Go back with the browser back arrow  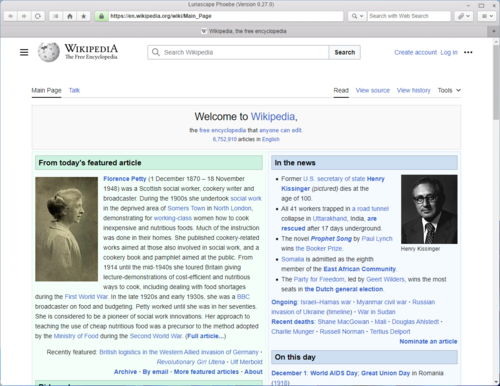[10, 16]
